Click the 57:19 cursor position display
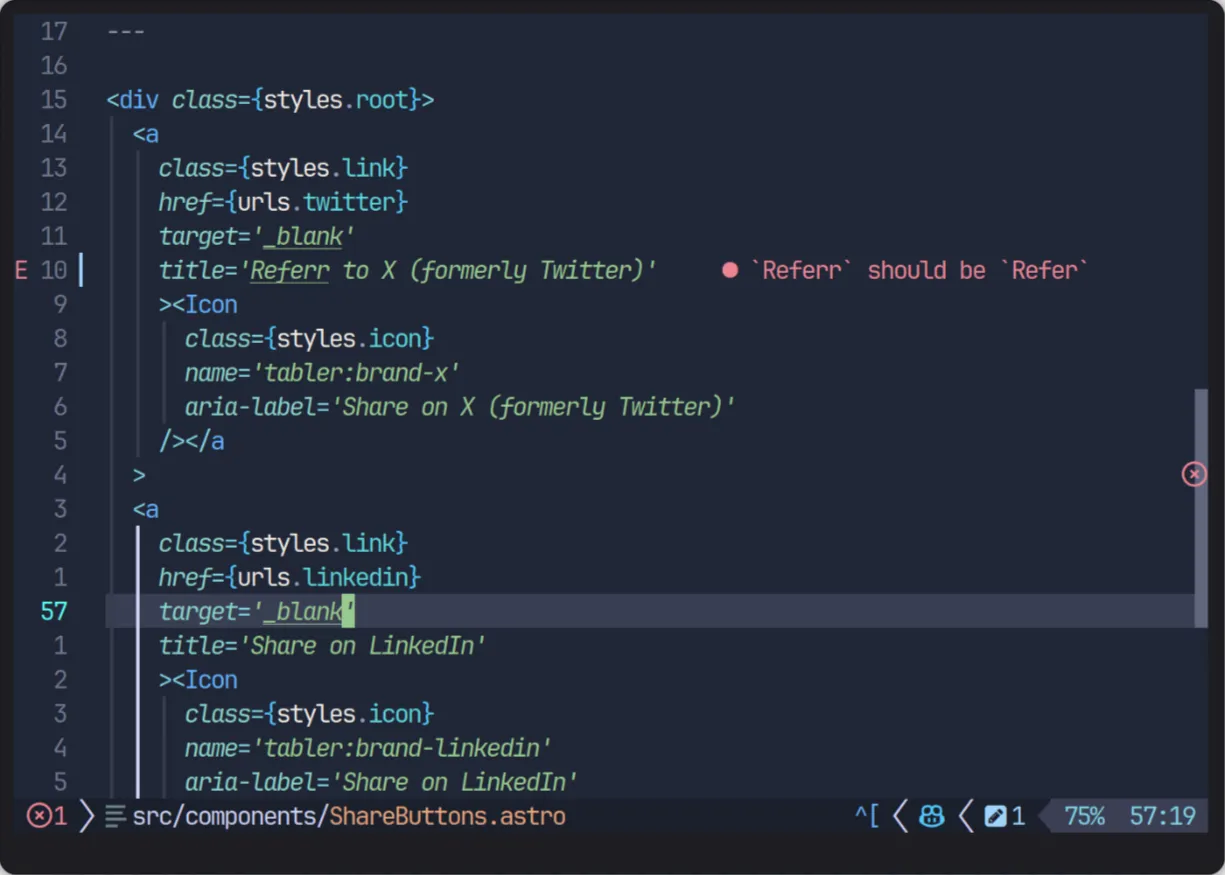The height and width of the screenshot is (875, 1225). [x=1163, y=816]
